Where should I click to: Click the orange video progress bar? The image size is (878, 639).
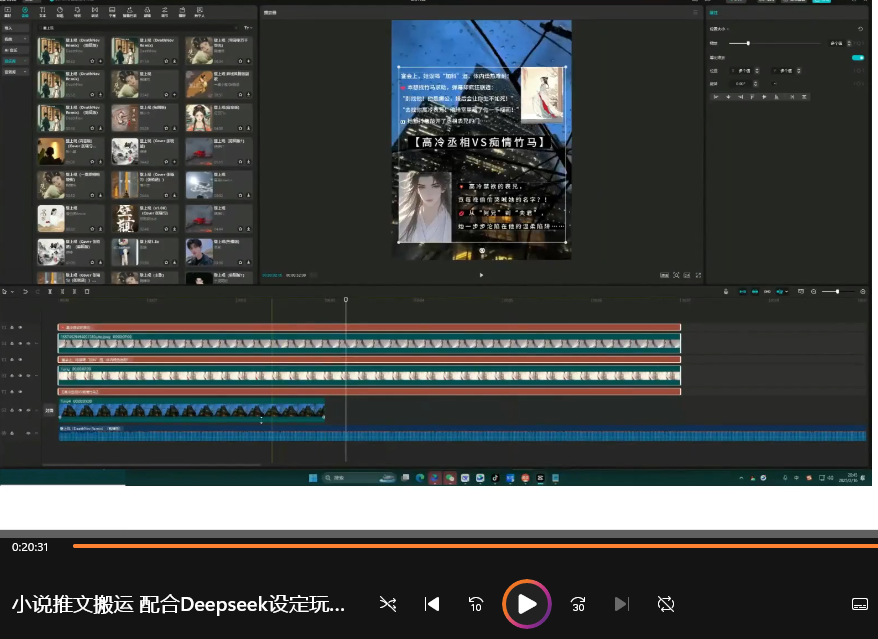[x=475, y=545]
